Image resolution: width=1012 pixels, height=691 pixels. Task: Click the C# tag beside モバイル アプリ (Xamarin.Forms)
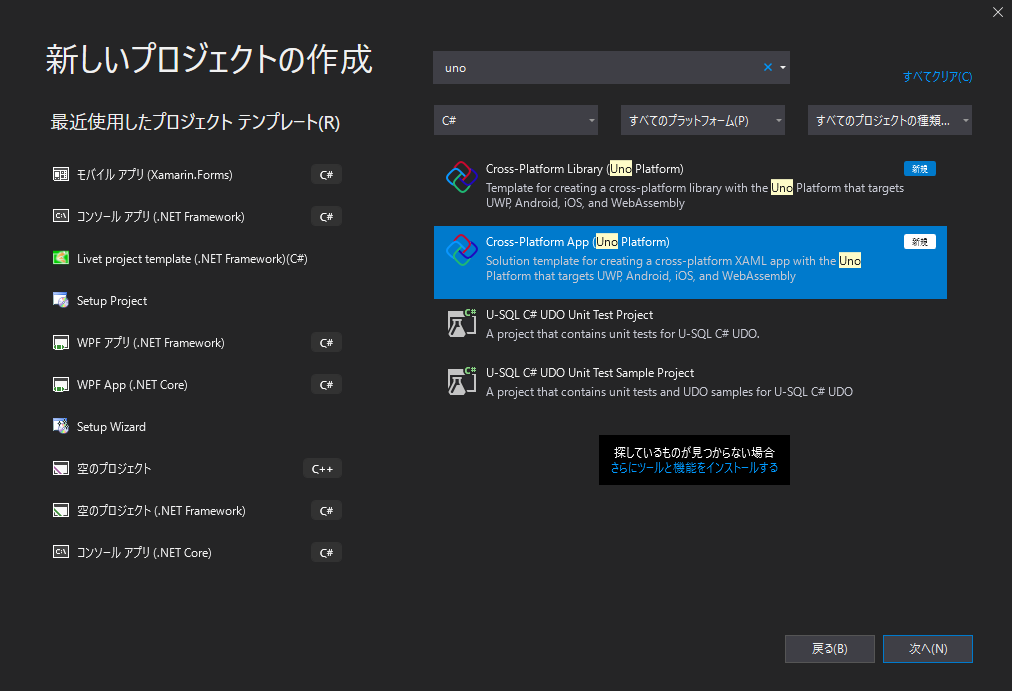point(326,174)
